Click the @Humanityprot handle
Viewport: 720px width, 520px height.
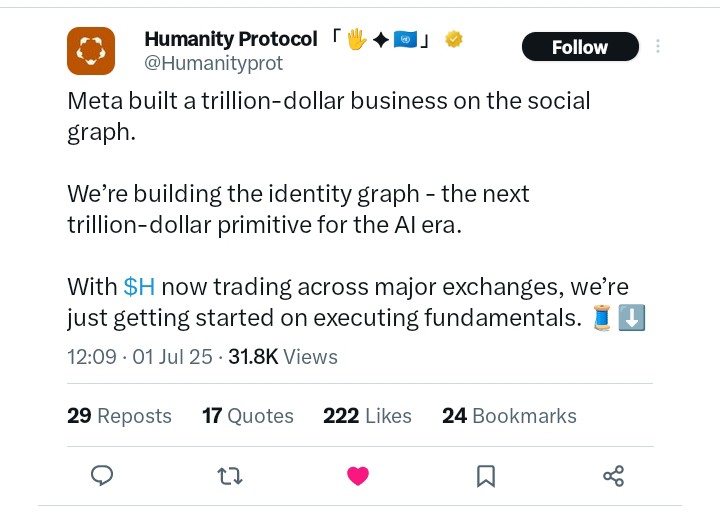(x=214, y=63)
